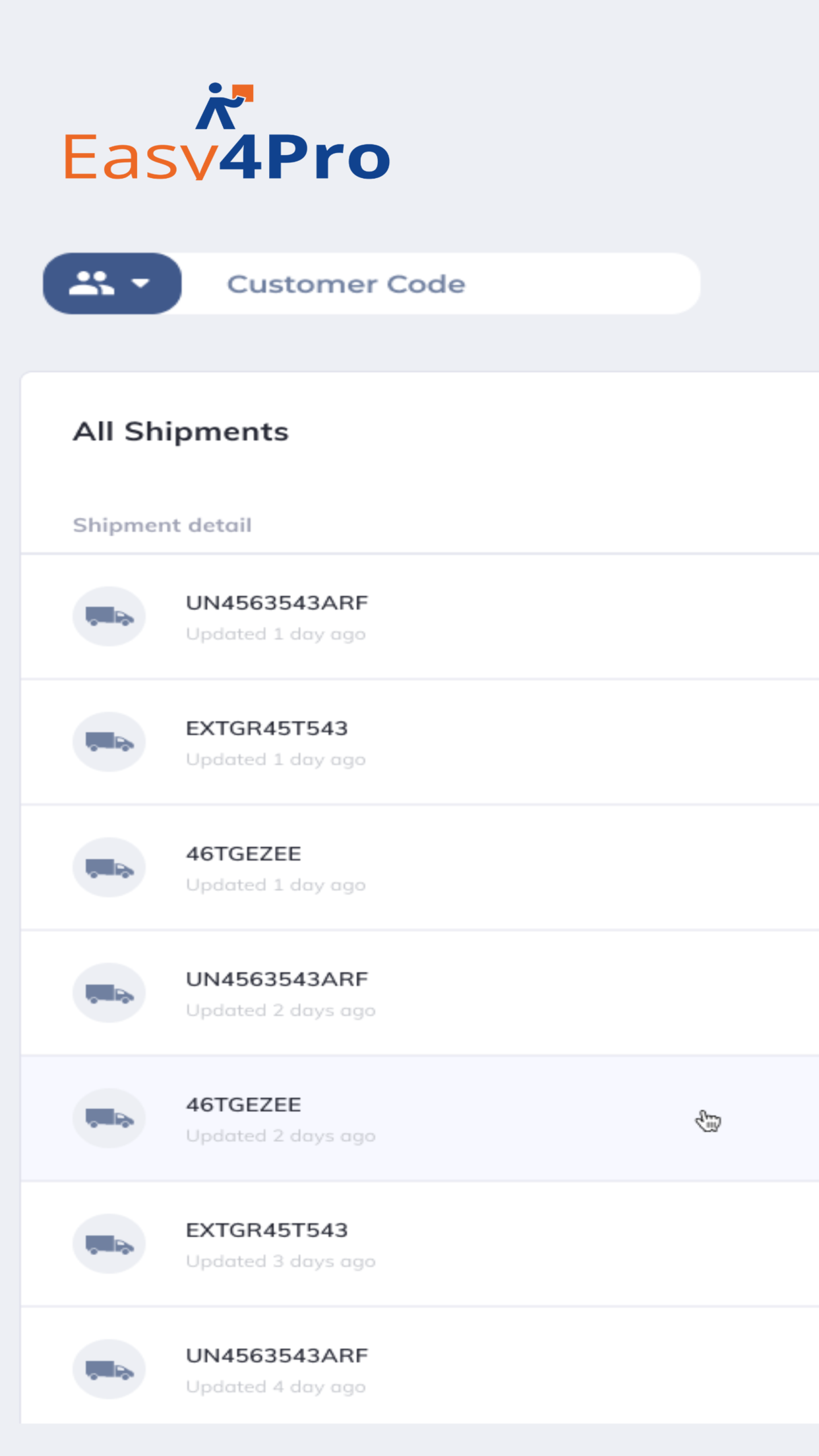Viewport: 819px width, 1456px height.
Task: Click truck icon for 46TGEZEE updated 2 days ago
Action: click(x=109, y=1118)
